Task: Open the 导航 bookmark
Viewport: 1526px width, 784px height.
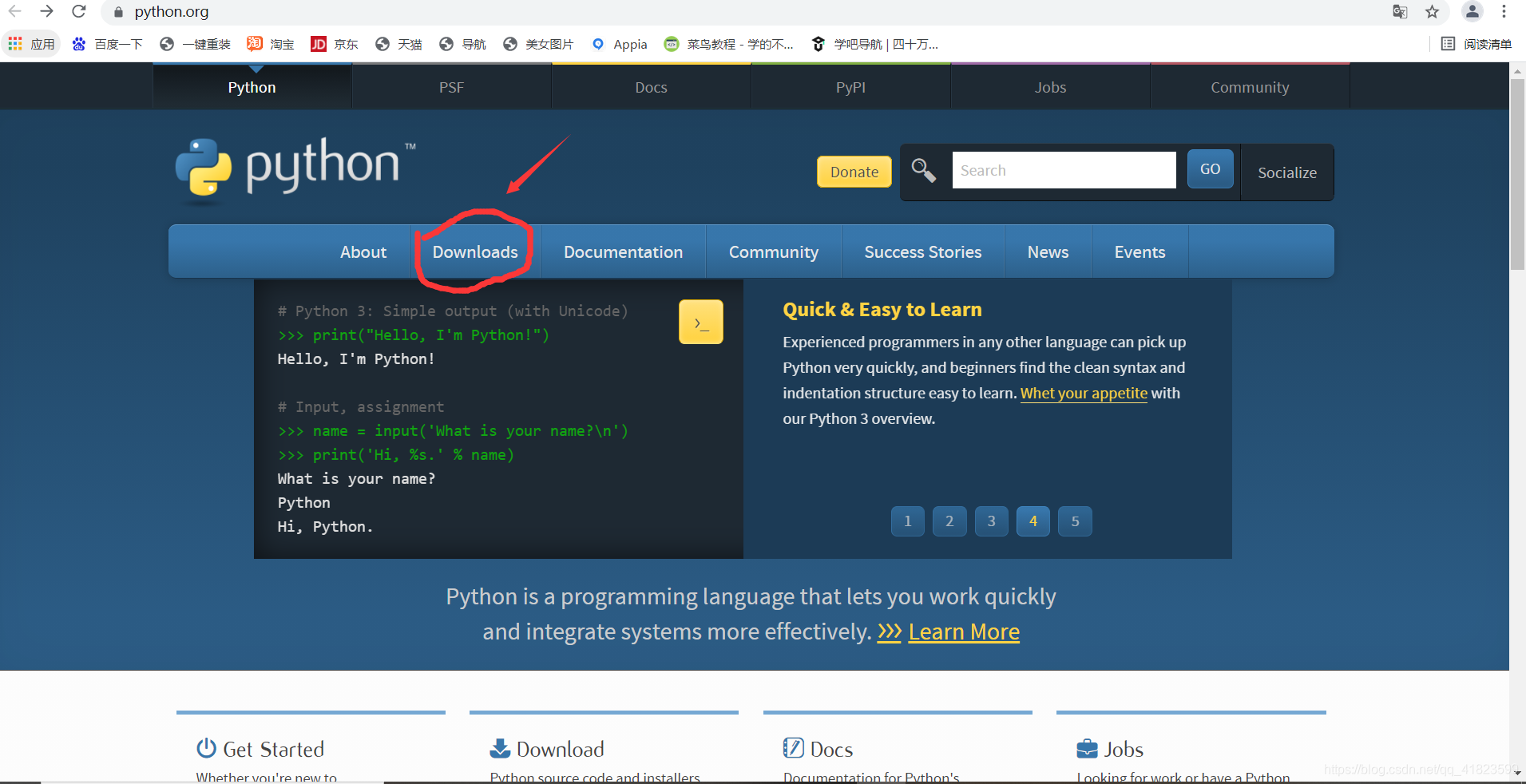Action: [x=462, y=44]
